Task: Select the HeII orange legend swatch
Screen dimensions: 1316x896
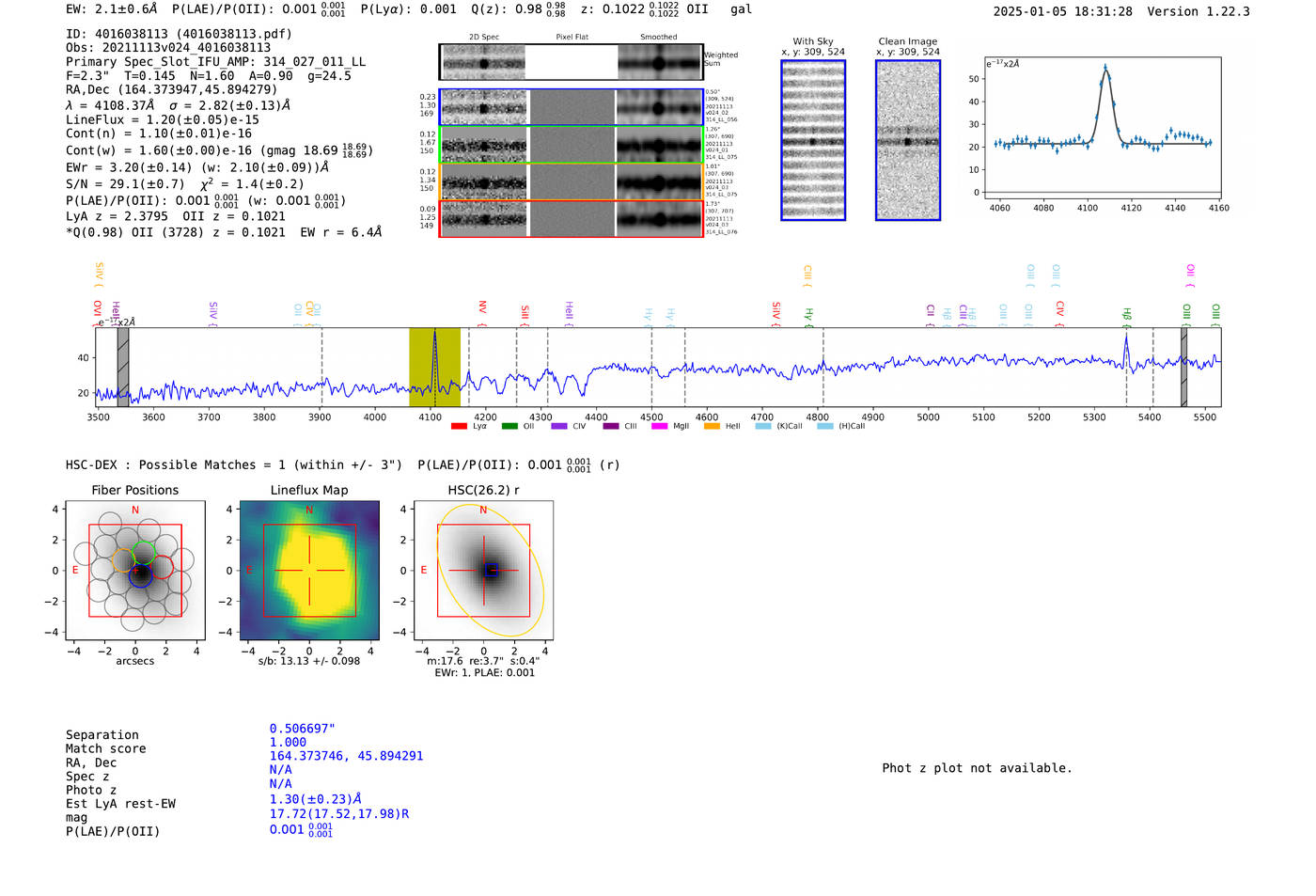Action: (x=712, y=427)
